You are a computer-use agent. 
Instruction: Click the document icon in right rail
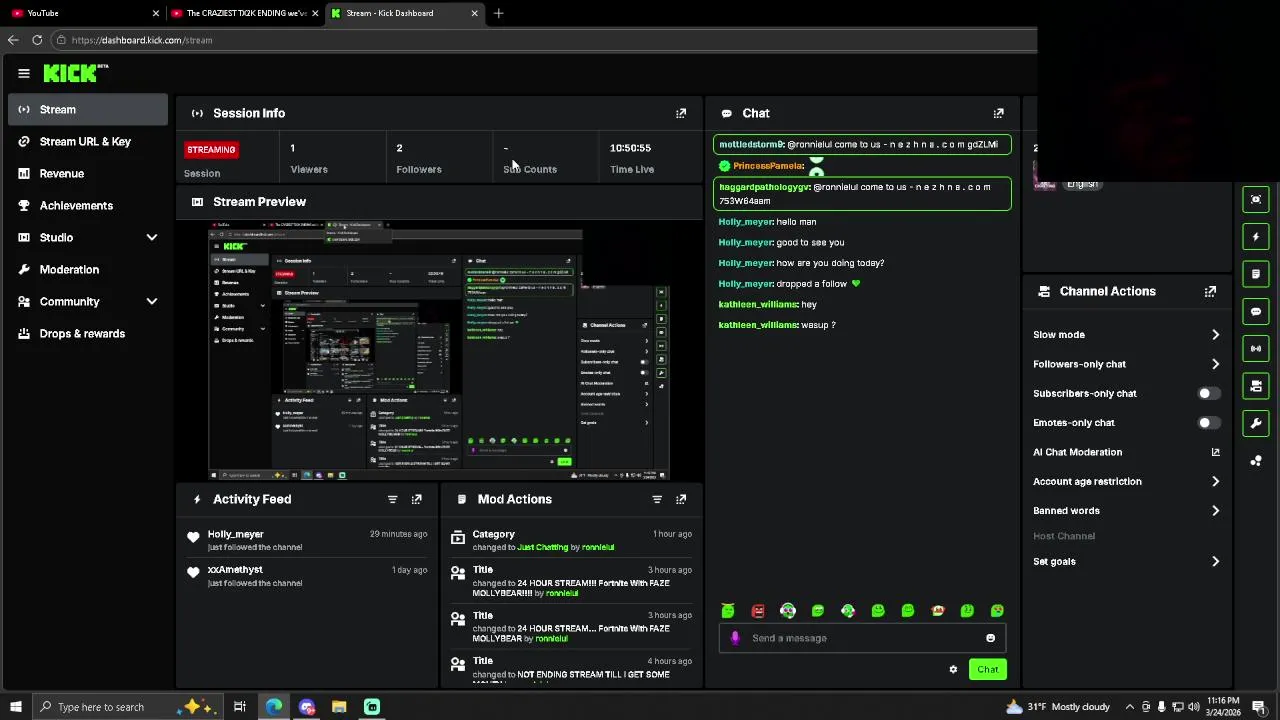coord(1256,274)
